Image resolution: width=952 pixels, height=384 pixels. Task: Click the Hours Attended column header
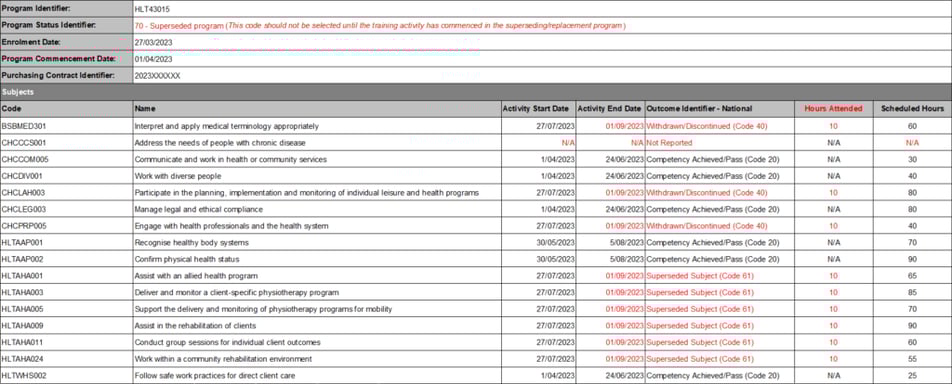pyautogui.click(x=834, y=109)
